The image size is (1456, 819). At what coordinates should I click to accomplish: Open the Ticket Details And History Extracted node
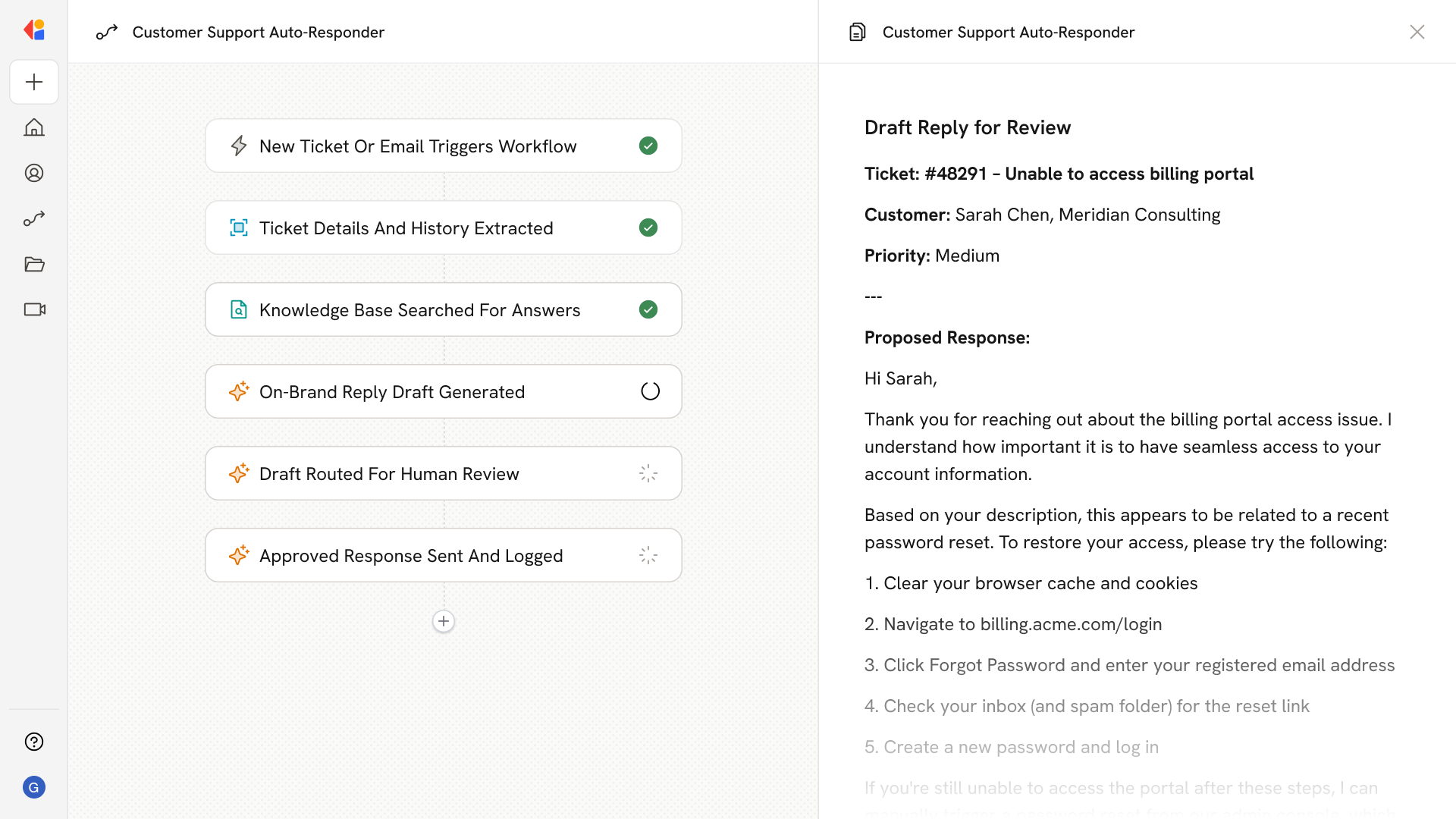point(443,227)
